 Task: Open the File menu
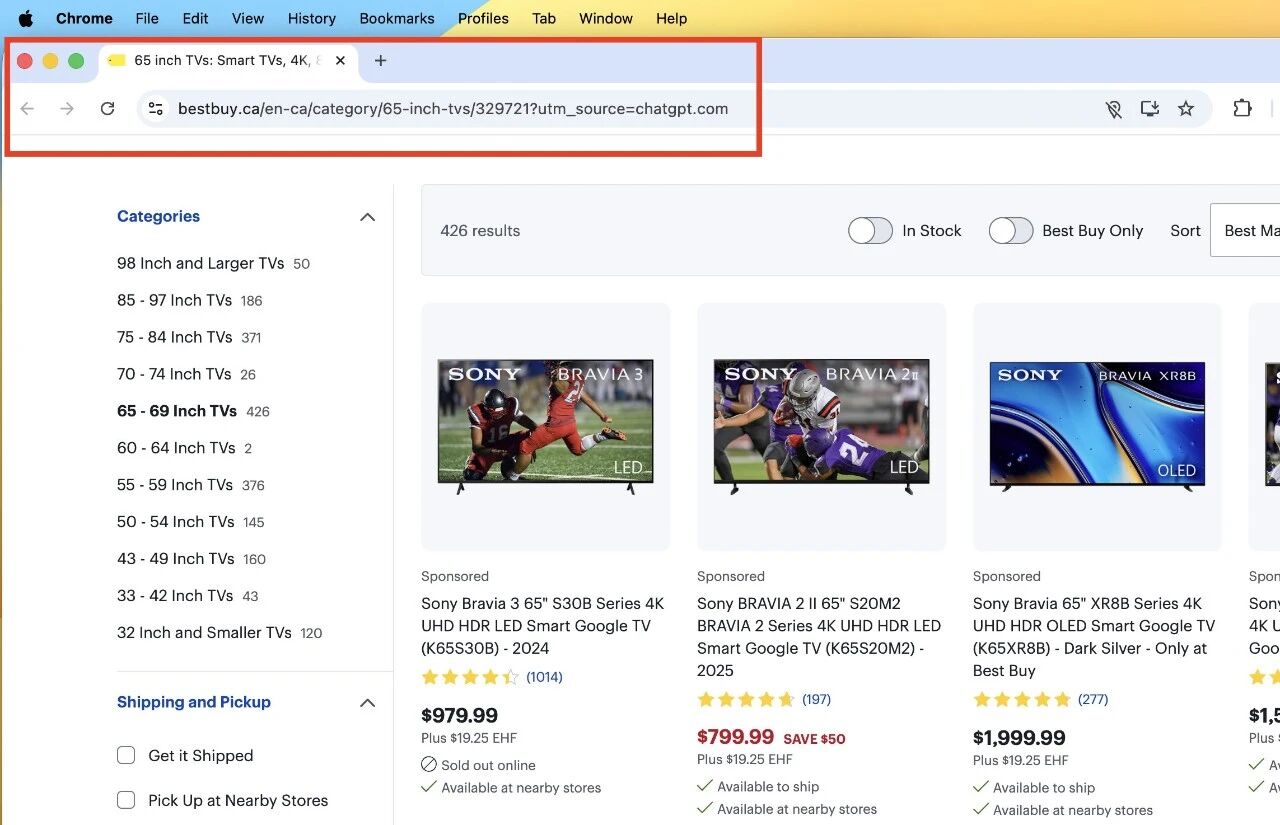point(147,18)
